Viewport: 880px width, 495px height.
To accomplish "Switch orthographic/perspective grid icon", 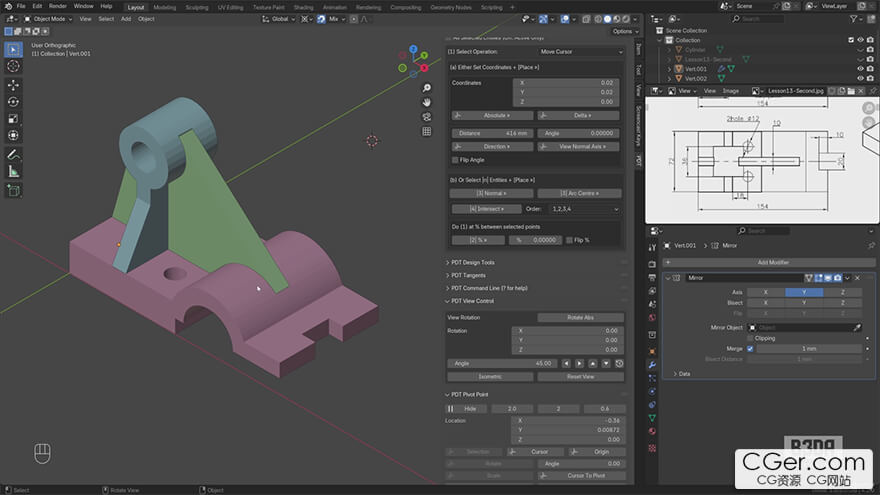I will tap(427, 131).
